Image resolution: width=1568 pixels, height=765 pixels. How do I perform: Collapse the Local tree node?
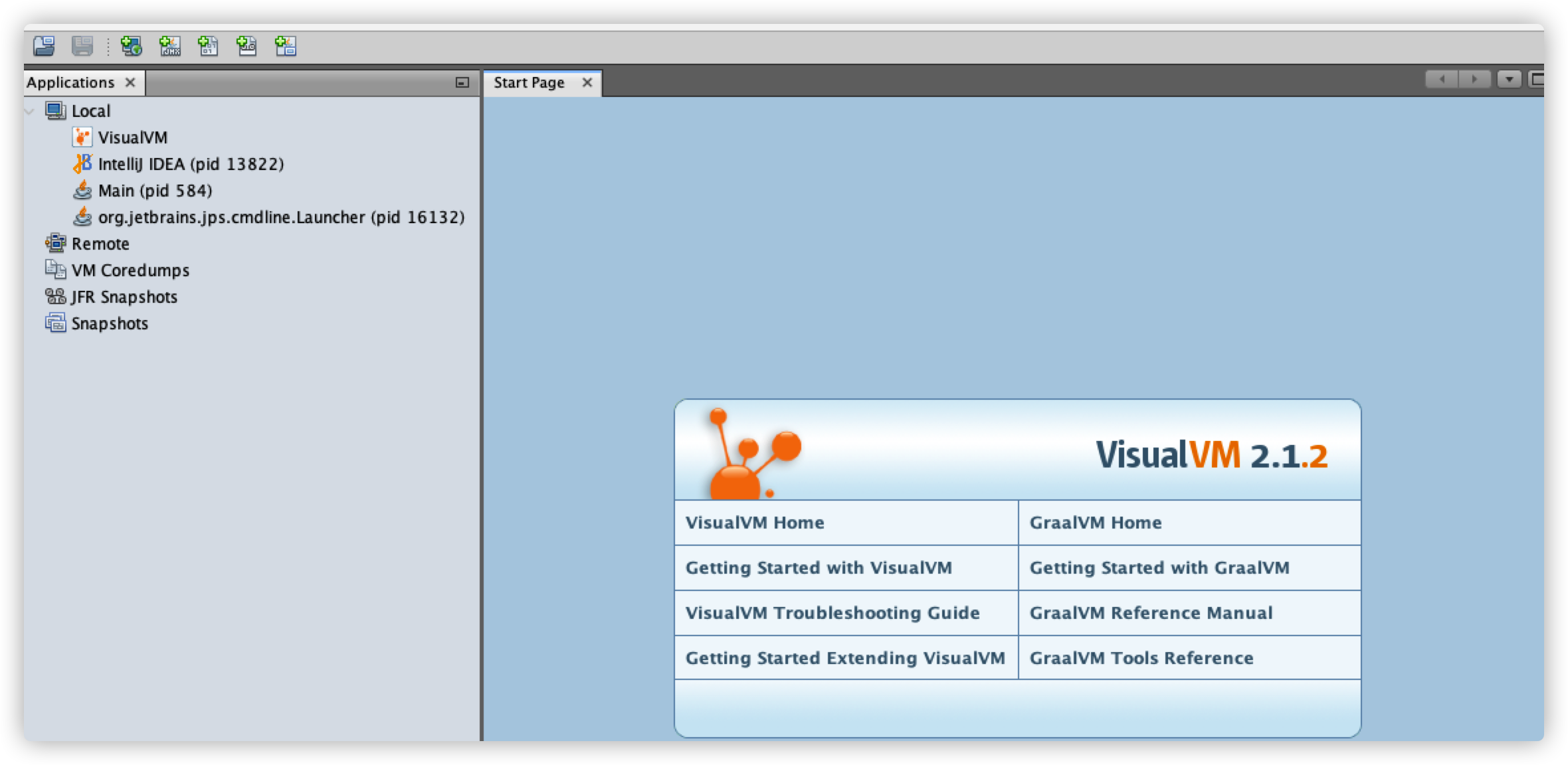coord(30,112)
